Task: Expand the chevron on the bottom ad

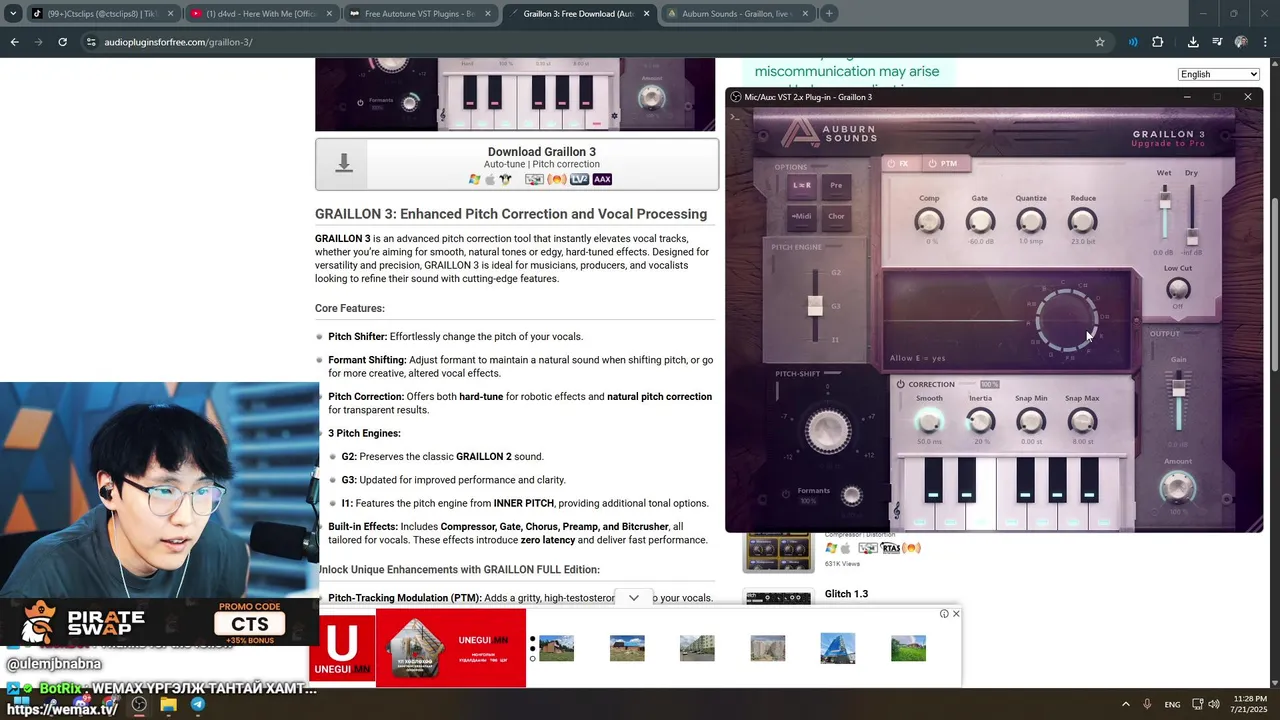Action: 633,598
